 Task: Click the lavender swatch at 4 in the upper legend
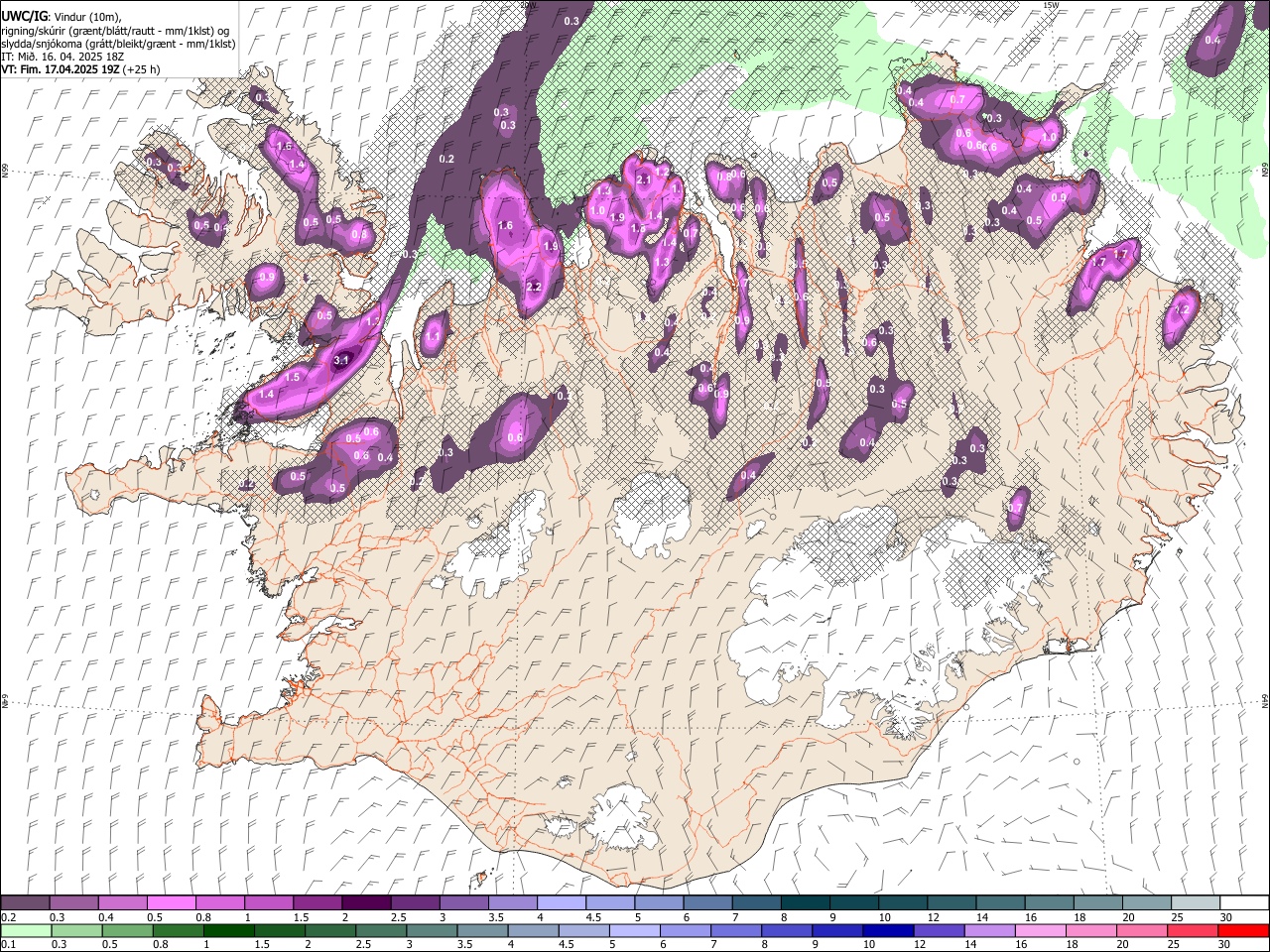point(561,903)
